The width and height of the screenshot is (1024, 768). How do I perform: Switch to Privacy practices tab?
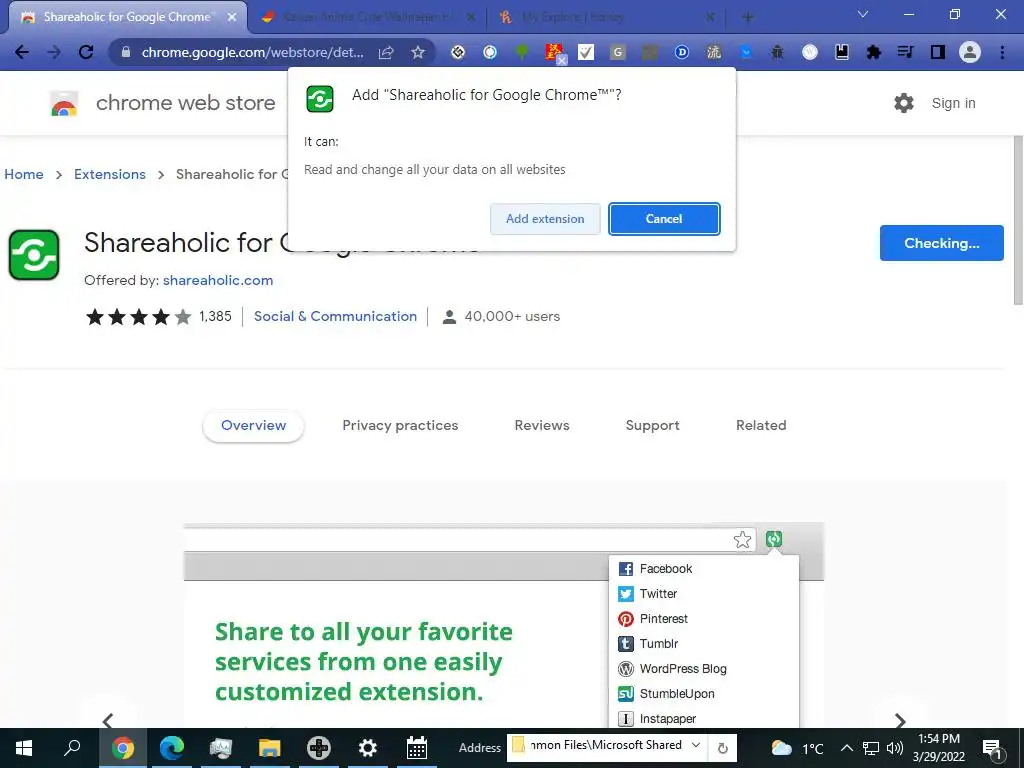coord(400,425)
